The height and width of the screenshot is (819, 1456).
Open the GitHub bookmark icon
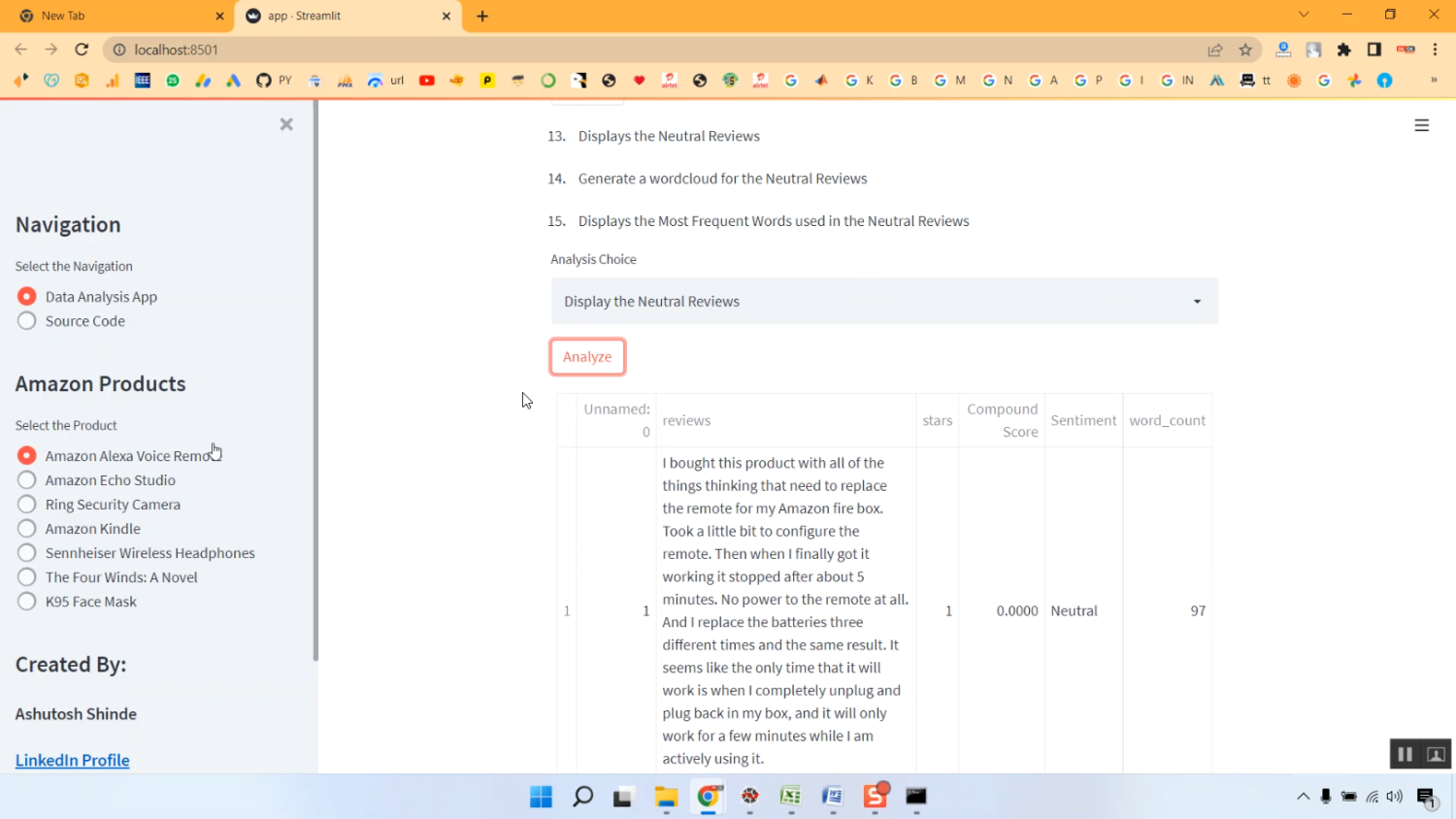(x=263, y=81)
